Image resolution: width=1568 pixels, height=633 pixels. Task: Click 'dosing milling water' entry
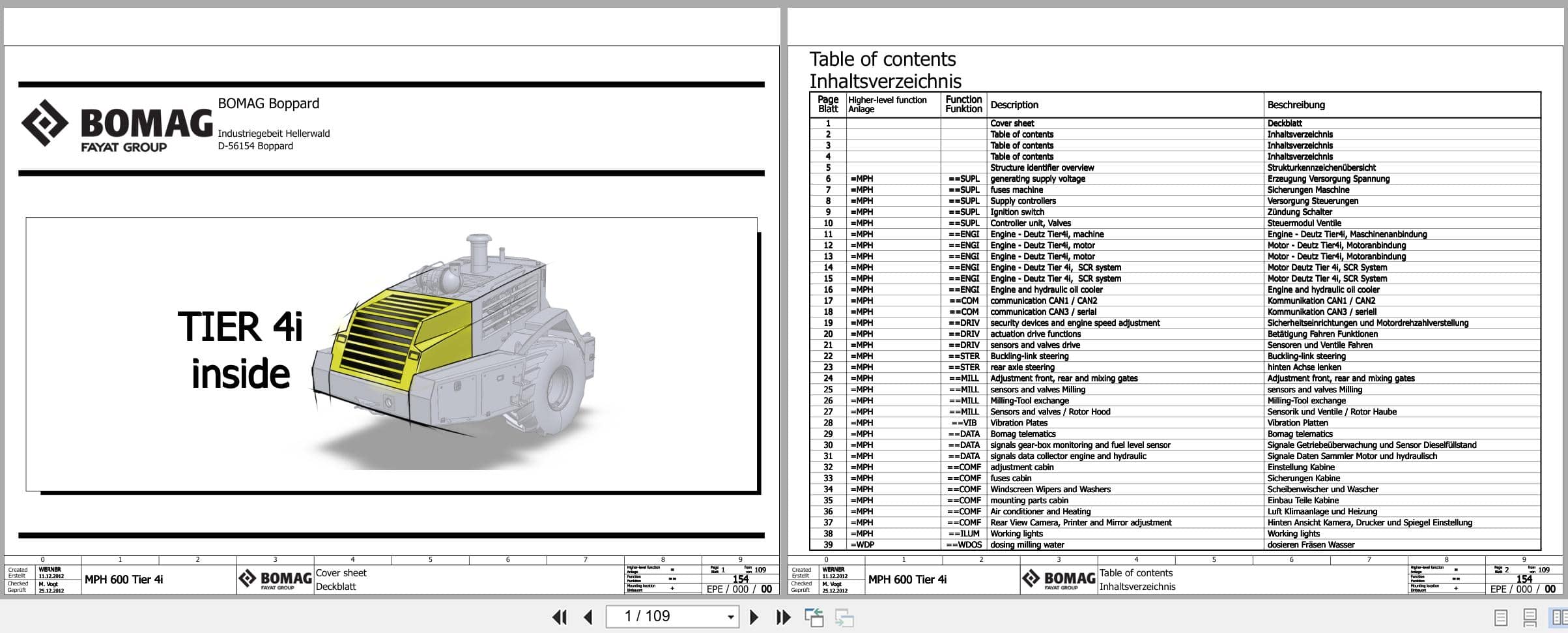tap(1027, 544)
